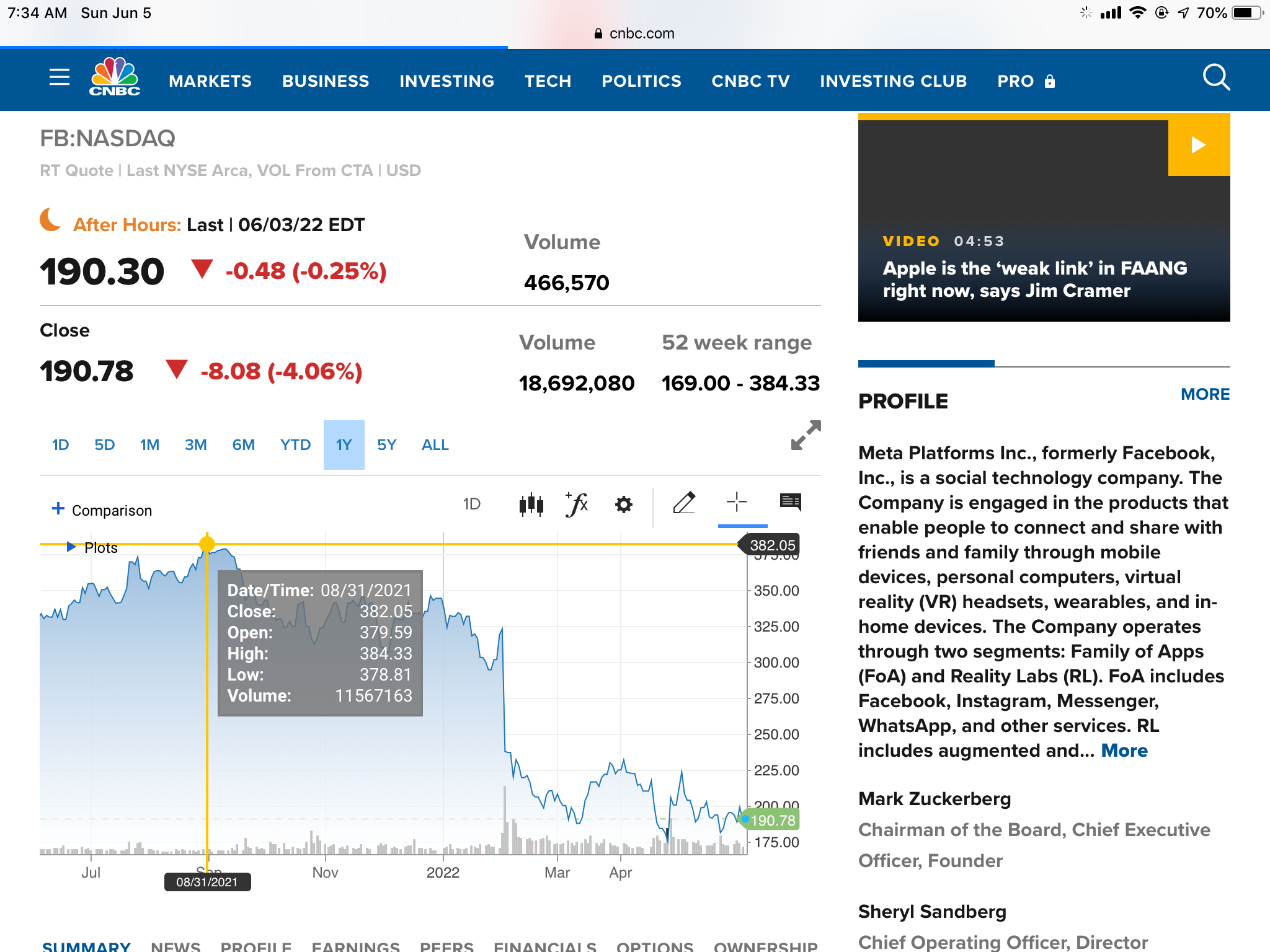
Task: Click the yellow crosshair point on chart
Action: click(207, 544)
